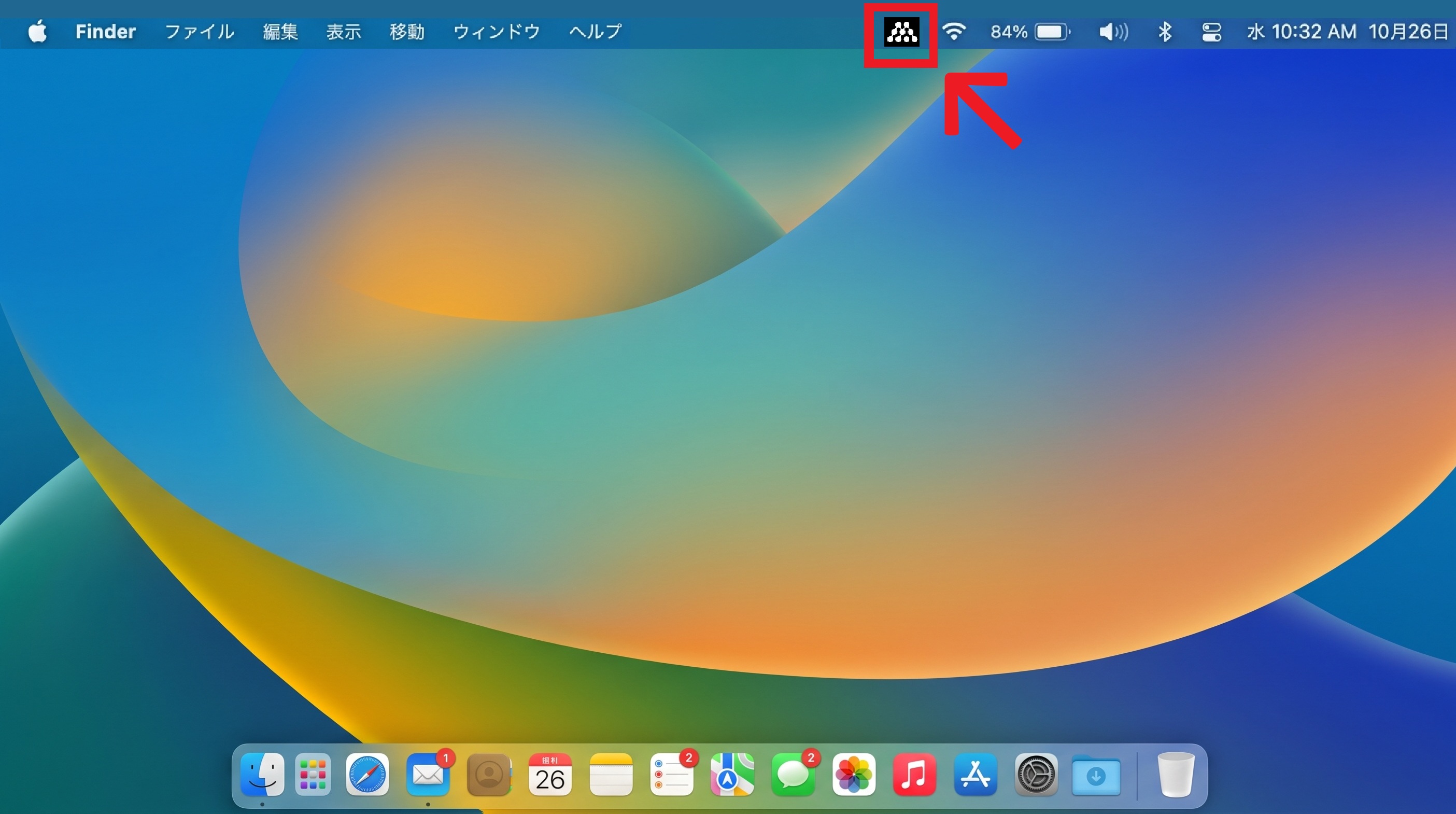Screen dimensions: 1456x814
Task: Open the Downloads folder stack
Action: (x=1096, y=775)
